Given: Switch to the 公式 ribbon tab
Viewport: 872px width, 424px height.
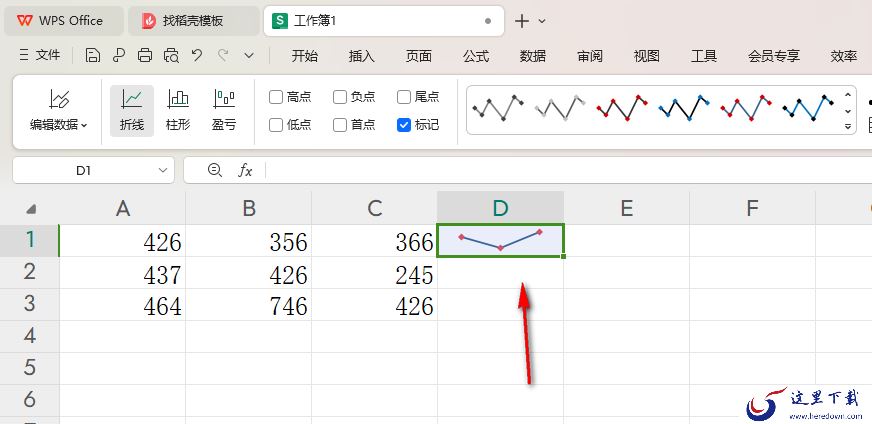Looking at the screenshot, I should (x=476, y=56).
